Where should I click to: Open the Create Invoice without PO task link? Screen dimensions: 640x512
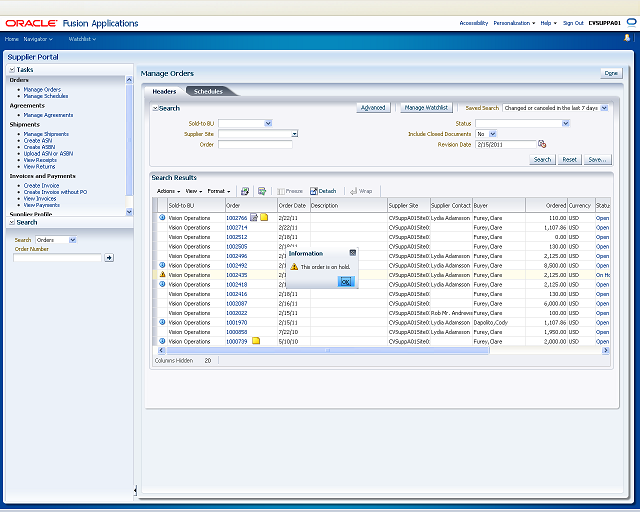tap(55, 192)
